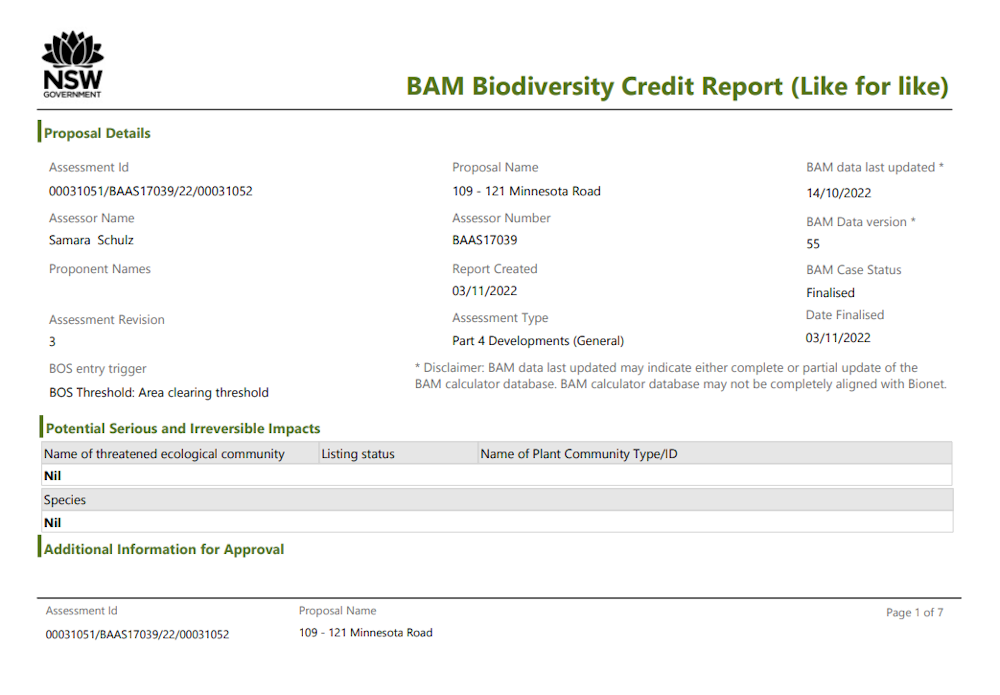Select the BAM Case Status Finalised
Image resolution: width=1000 pixels, height=695 pixels.
pyautogui.click(x=832, y=292)
